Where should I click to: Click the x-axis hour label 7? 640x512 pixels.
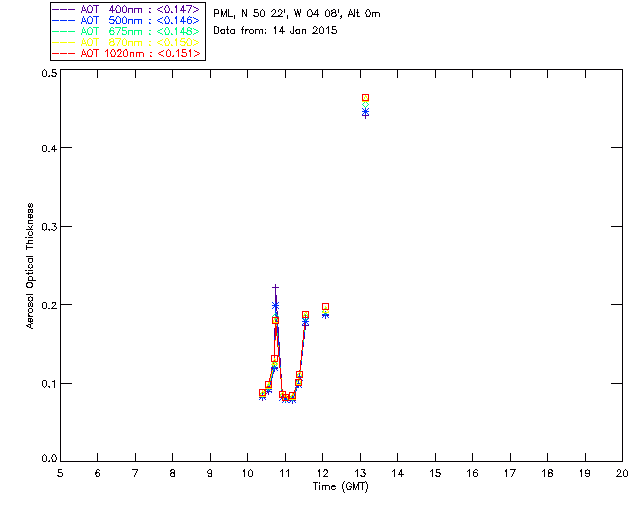(135, 473)
